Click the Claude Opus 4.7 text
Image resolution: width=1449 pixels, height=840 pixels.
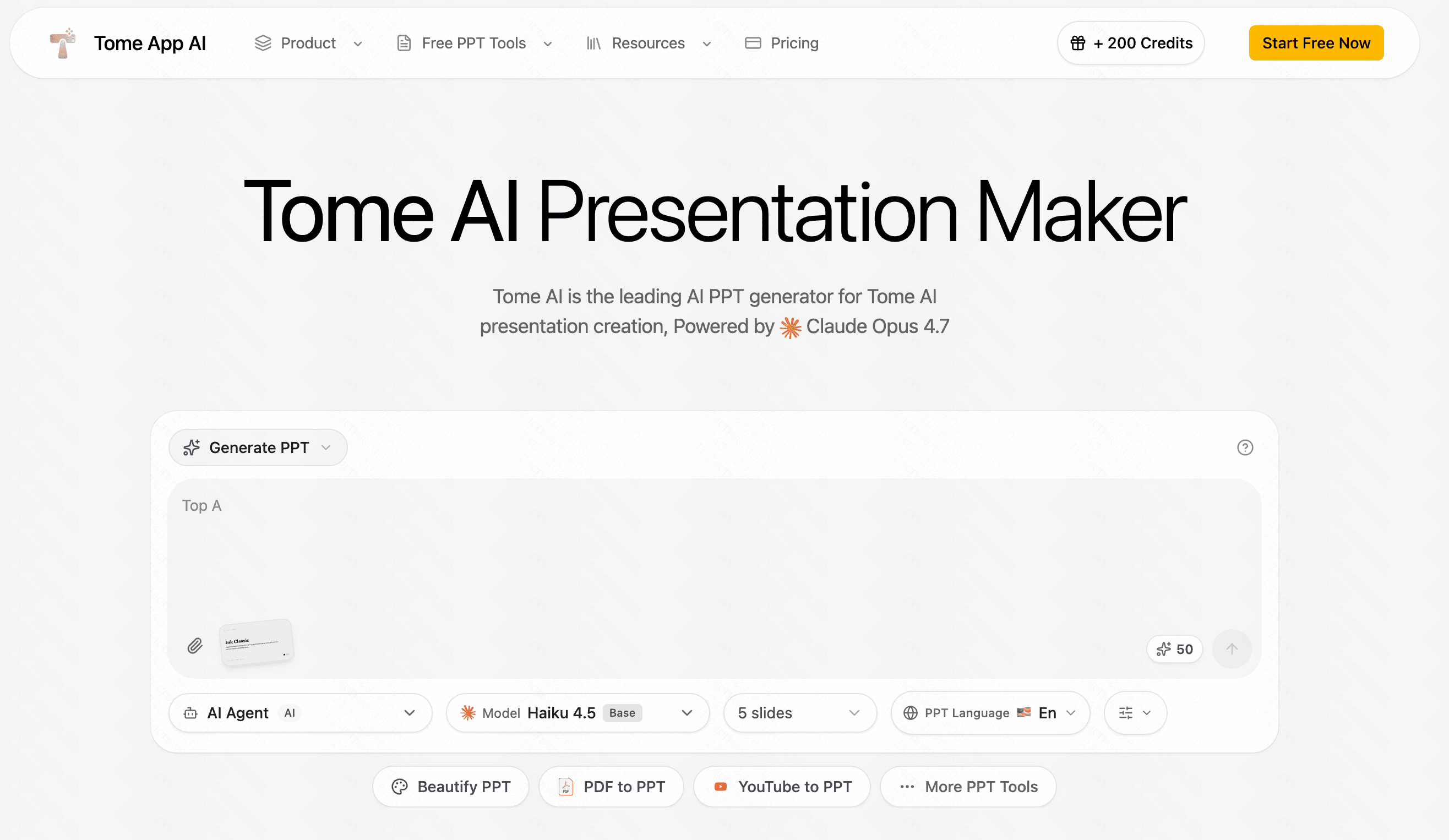click(x=878, y=326)
